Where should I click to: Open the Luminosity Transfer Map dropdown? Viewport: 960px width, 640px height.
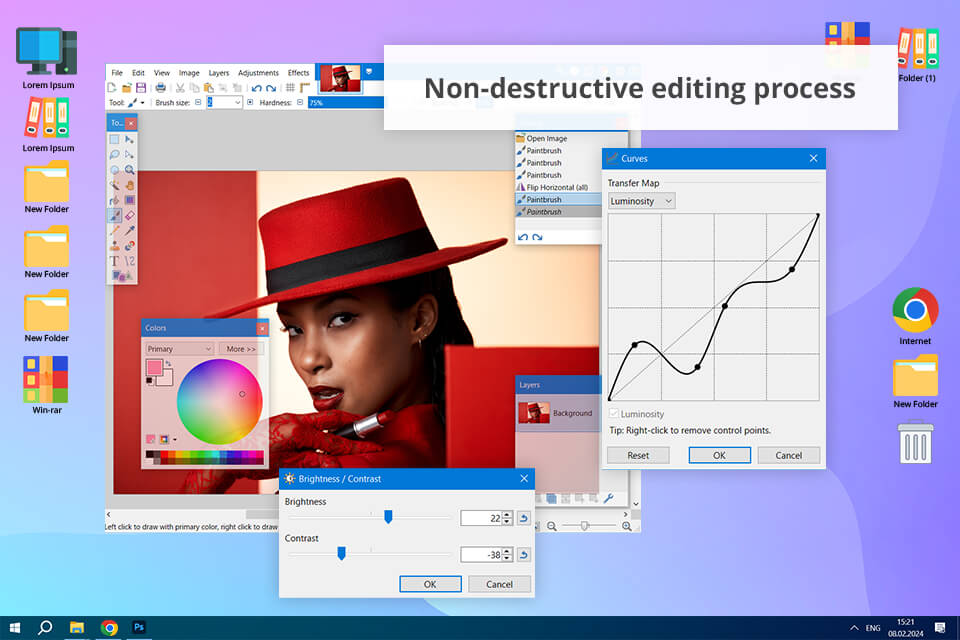[642, 201]
